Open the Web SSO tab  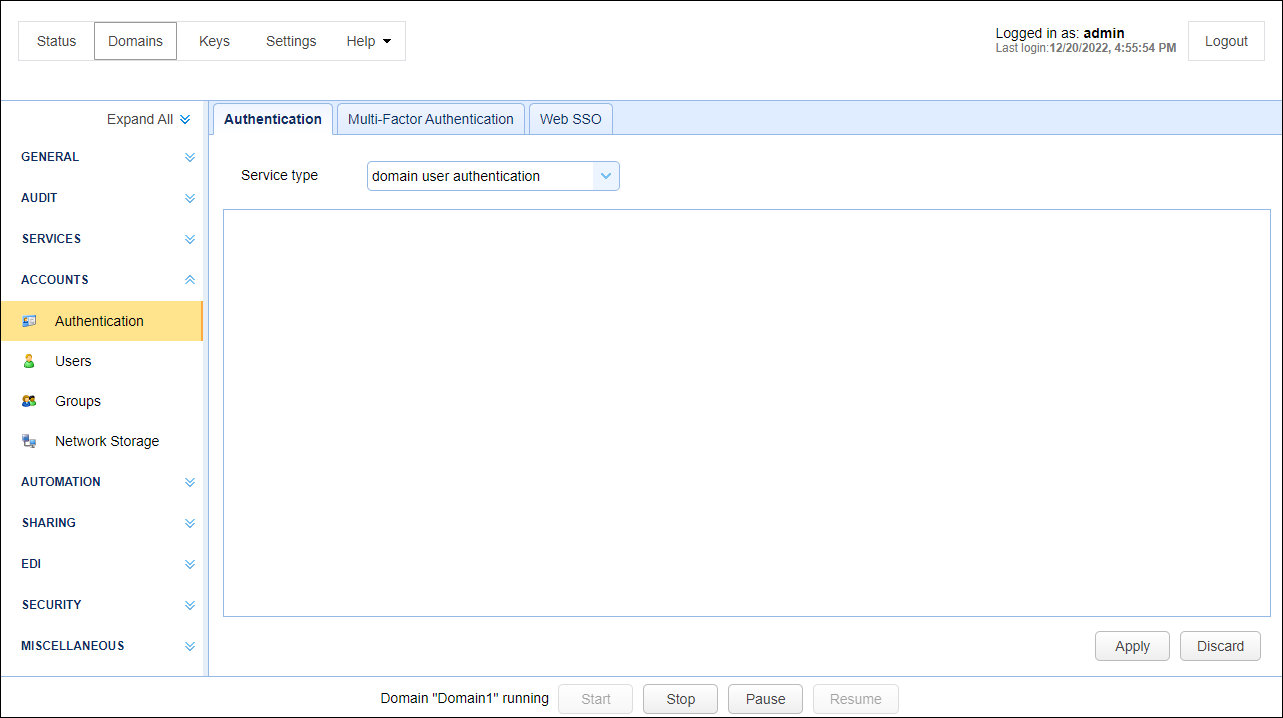point(570,119)
